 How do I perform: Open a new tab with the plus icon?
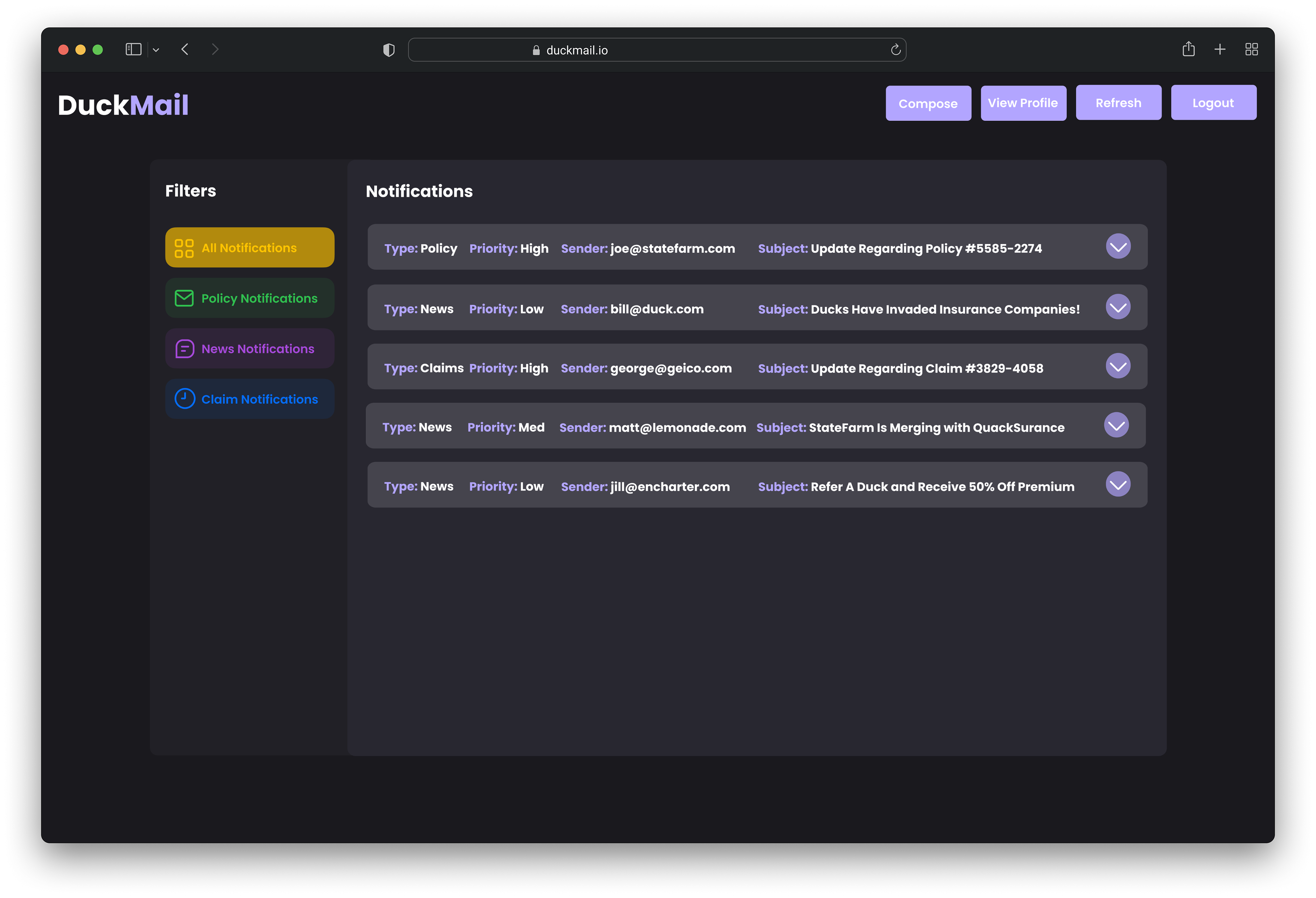[1220, 50]
